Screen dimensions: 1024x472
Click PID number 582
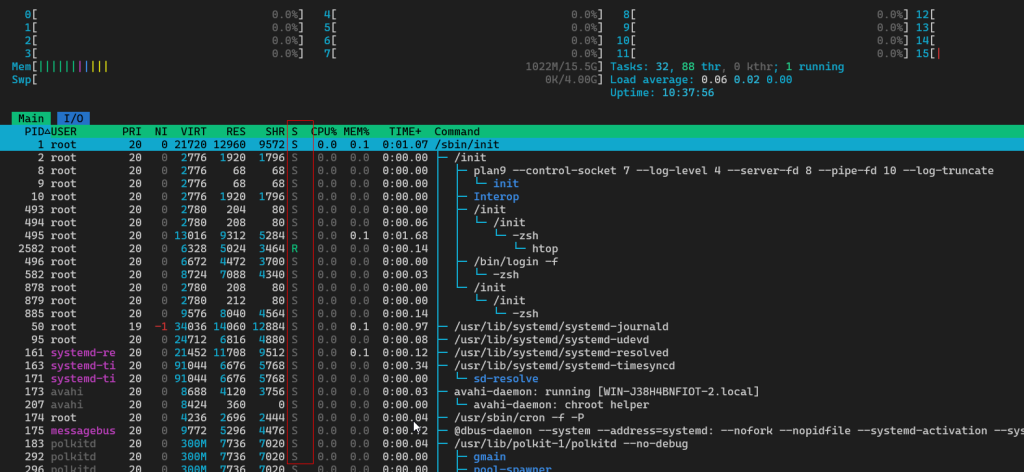pos(34,275)
